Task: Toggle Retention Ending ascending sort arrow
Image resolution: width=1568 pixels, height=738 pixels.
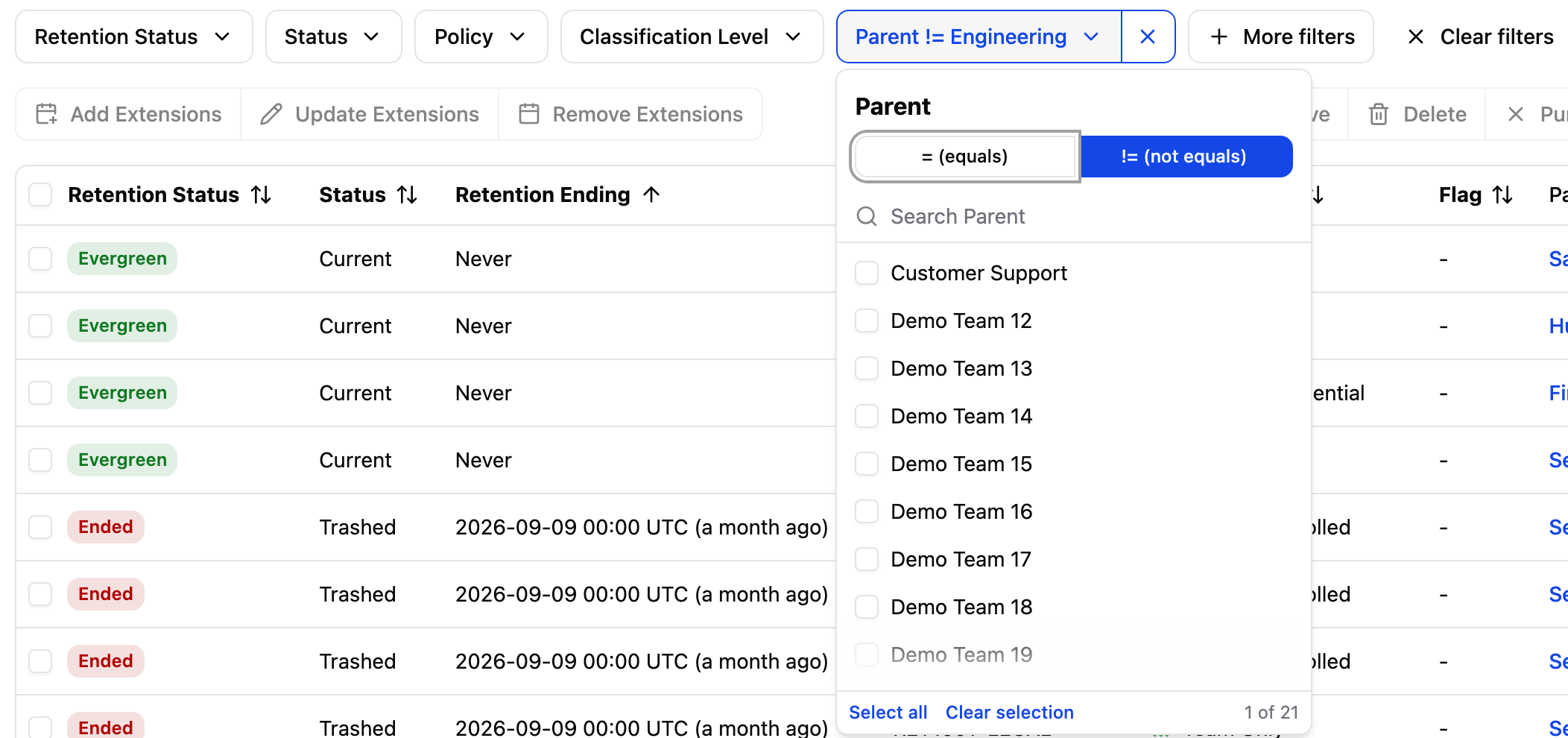Action: point(651,195)
